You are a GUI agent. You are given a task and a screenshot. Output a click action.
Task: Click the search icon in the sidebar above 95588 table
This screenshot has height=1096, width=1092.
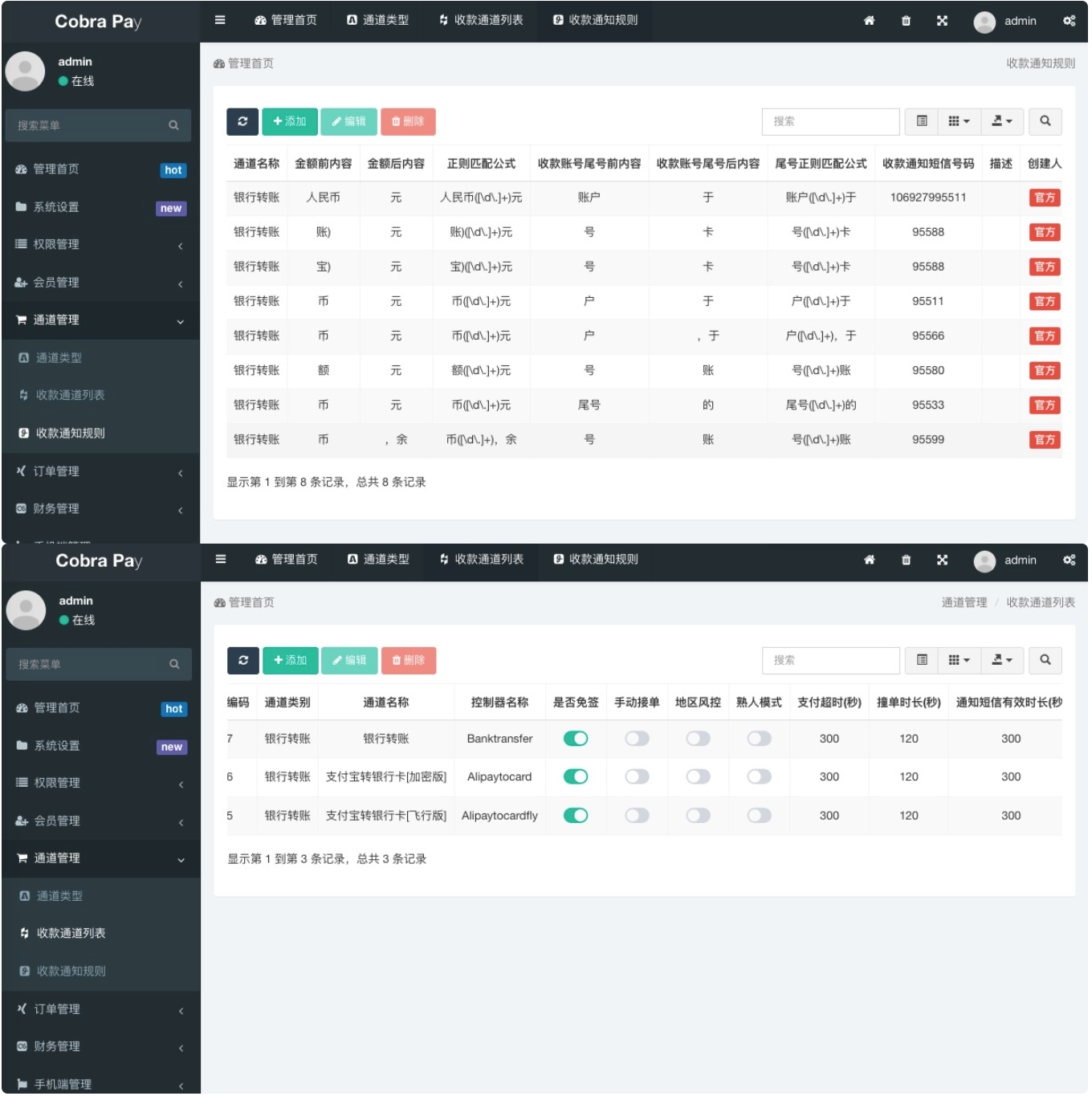click(173, 125)
